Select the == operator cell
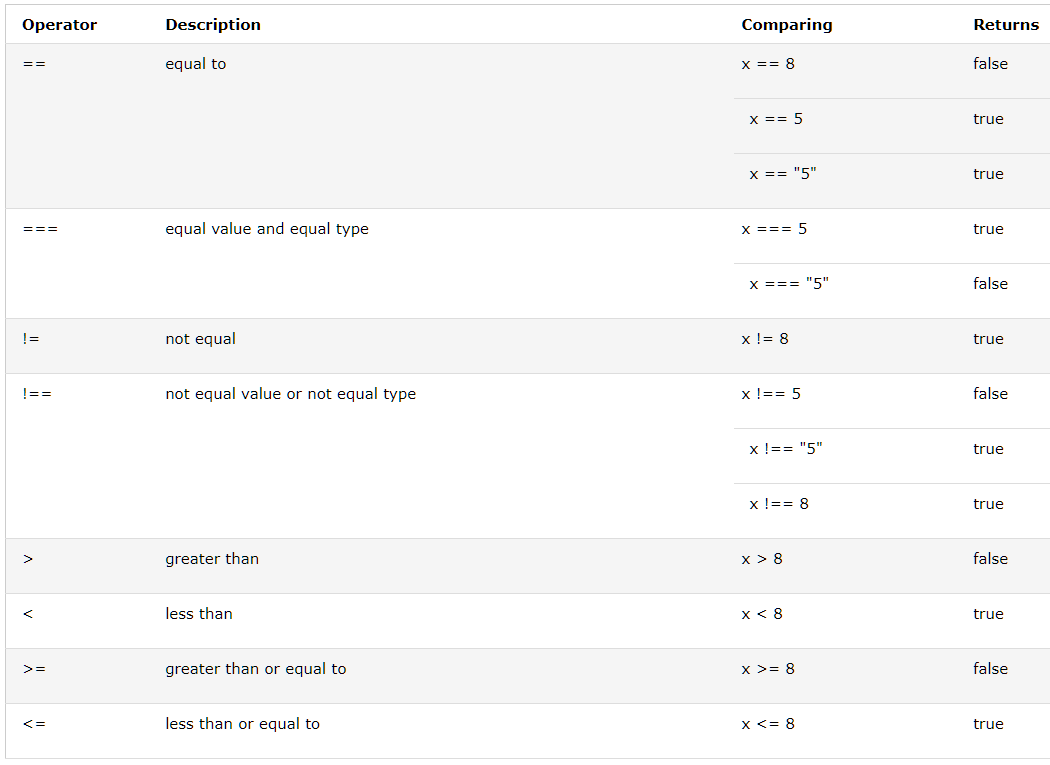 pos(34,64)
